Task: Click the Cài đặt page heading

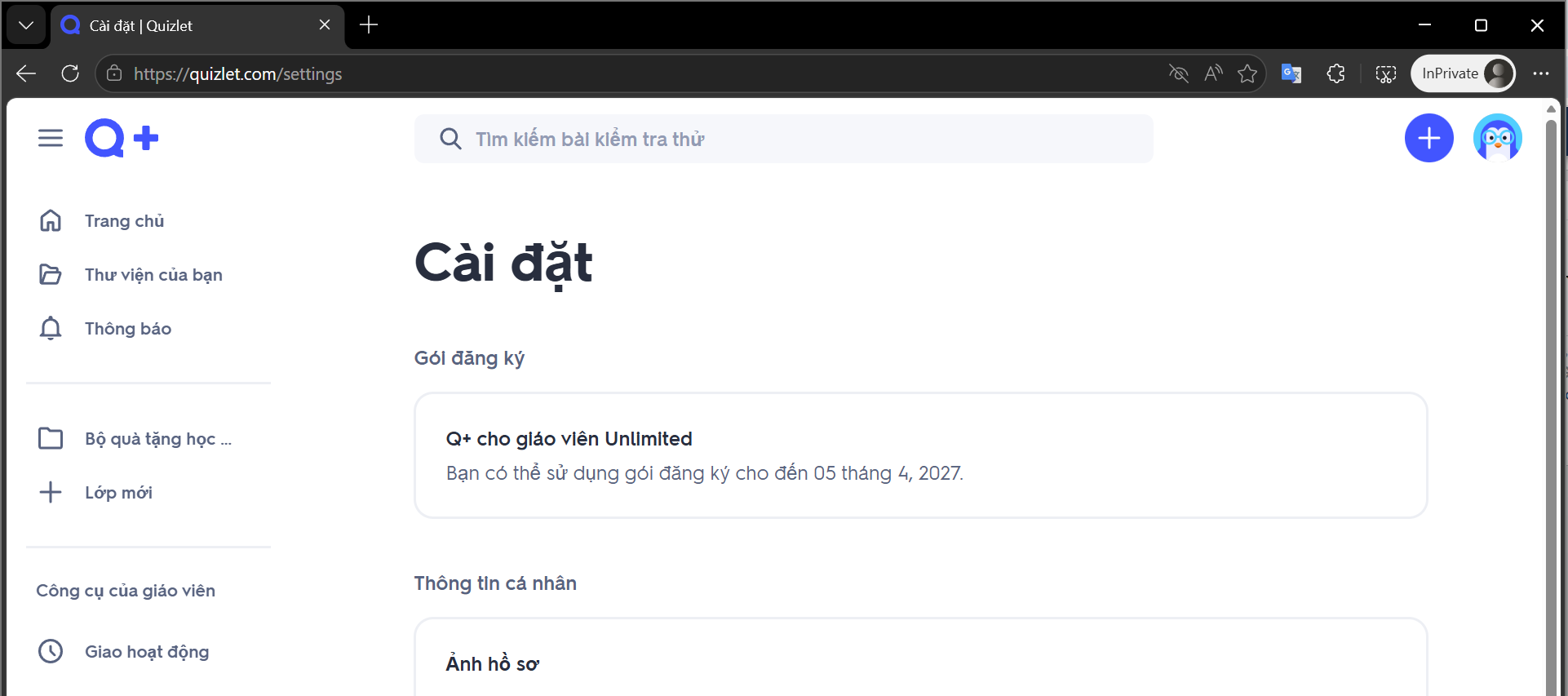Action: pos(503,263)
